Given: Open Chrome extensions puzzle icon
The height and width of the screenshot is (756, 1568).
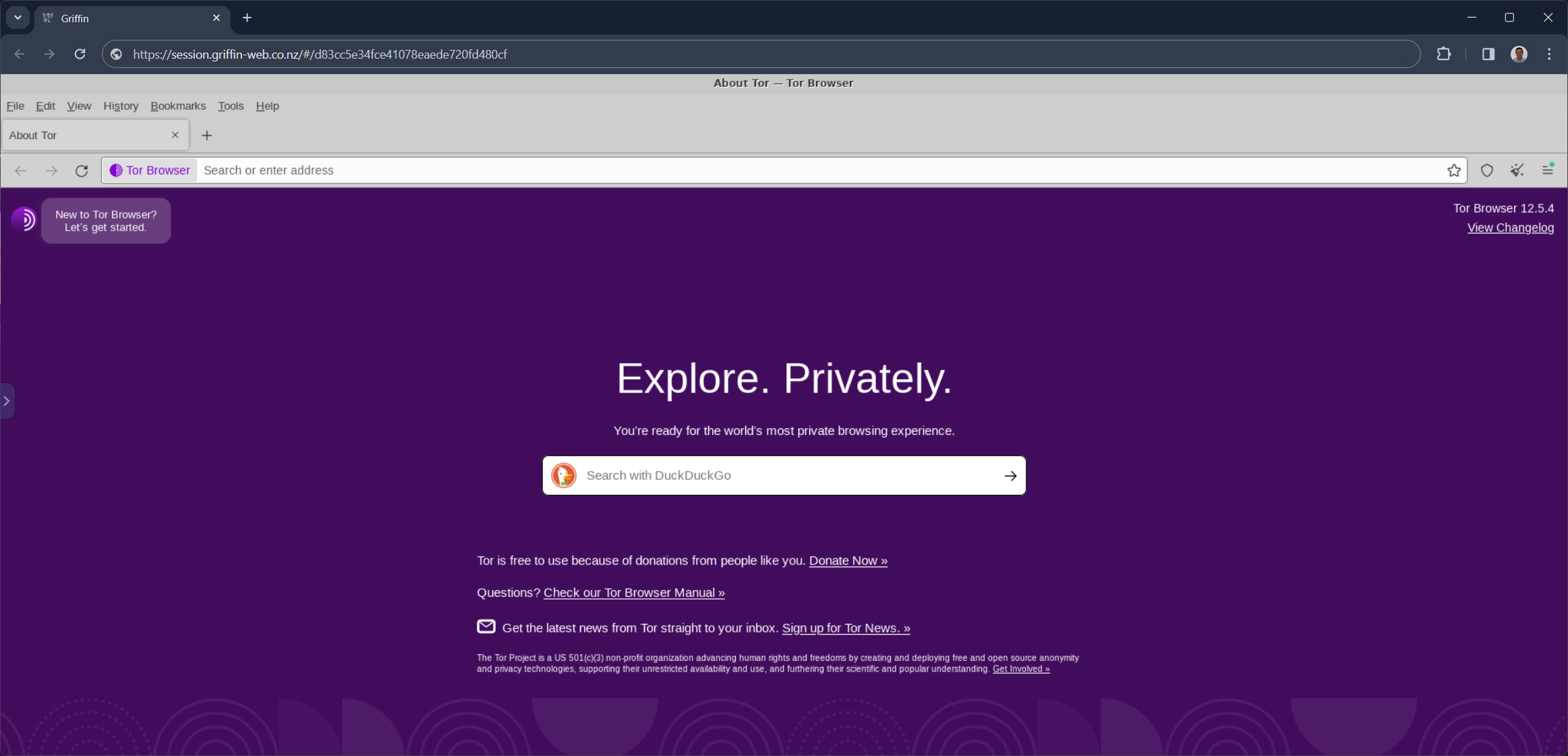Looking at the screenshot, I should point(1443,54).
